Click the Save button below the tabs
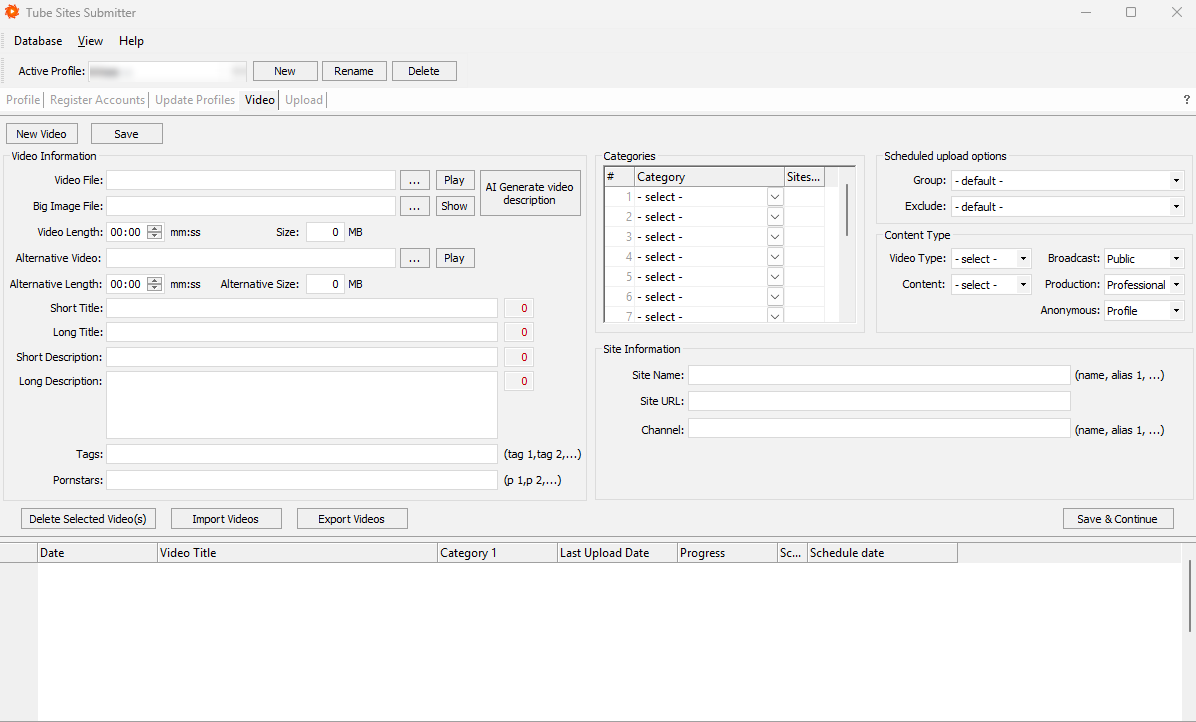This screenshot has height=722, width=1196. 127,133
